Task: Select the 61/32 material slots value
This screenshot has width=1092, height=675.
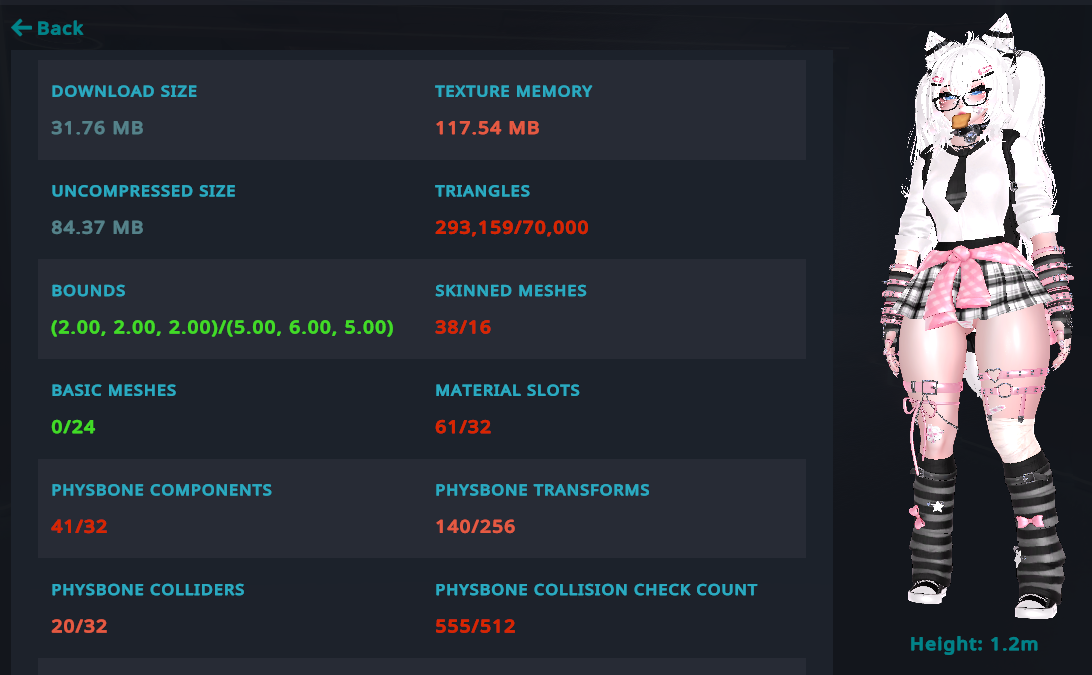Action: coord(463,427)
